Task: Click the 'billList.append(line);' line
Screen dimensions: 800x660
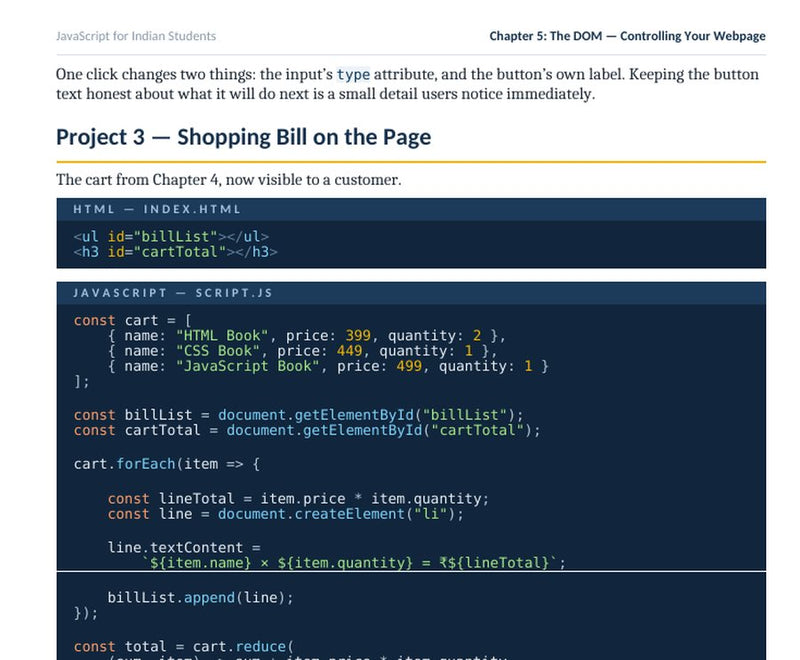Action: pos(201,598)
